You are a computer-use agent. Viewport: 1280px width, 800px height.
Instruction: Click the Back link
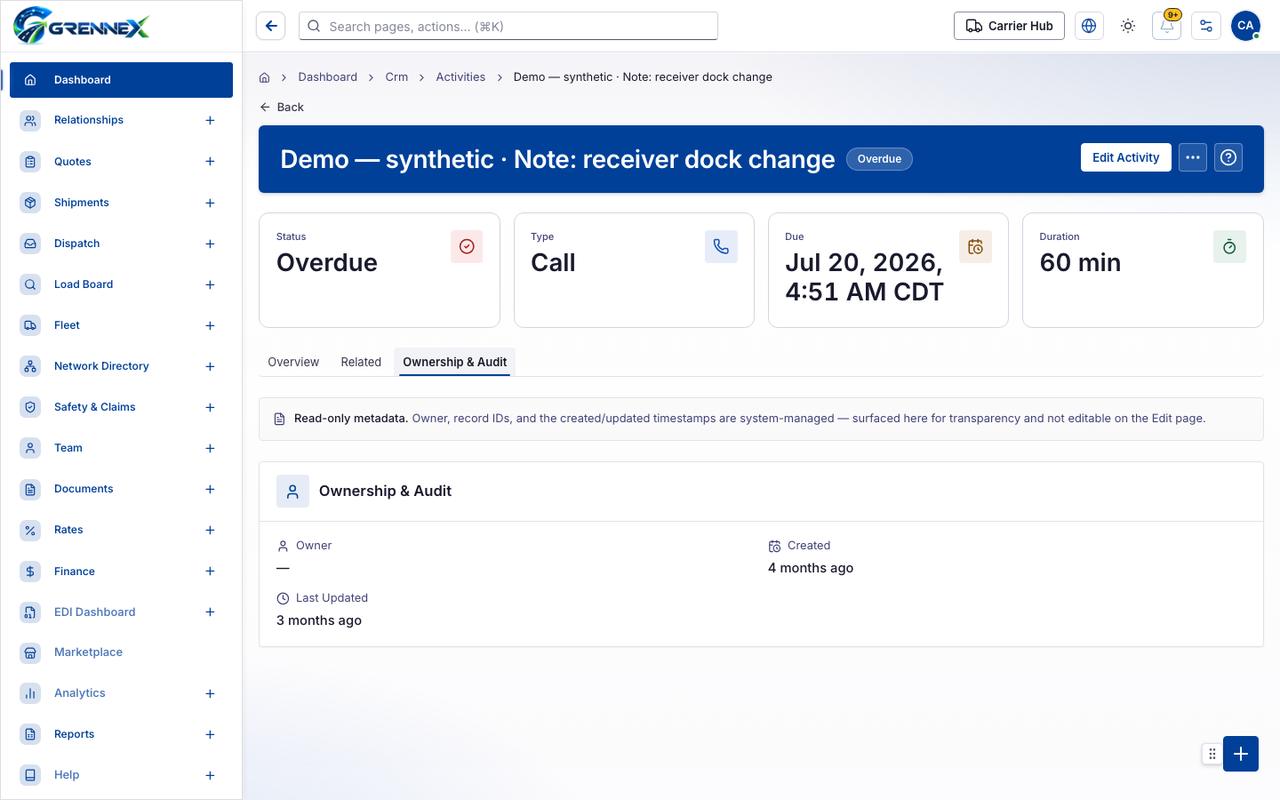pyautogui.click(x=282, y=107)
